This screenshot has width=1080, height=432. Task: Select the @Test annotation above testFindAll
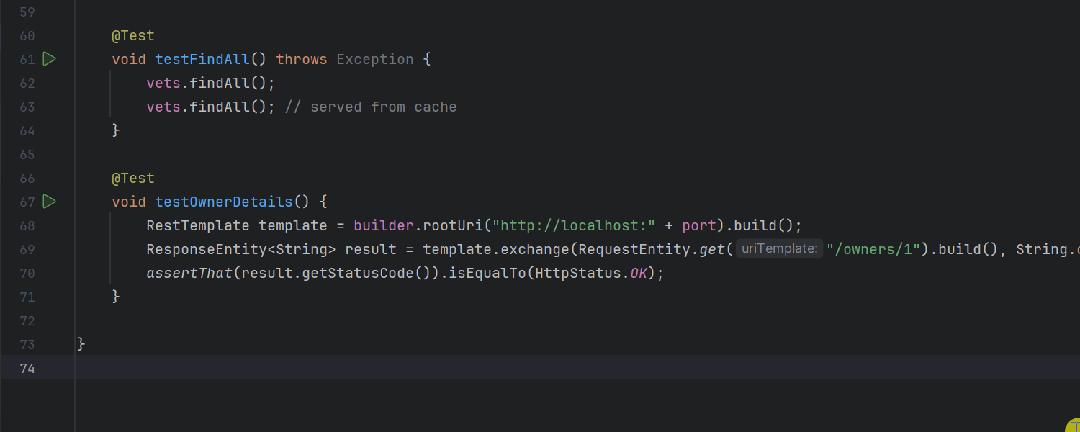(x=133, y=36)
